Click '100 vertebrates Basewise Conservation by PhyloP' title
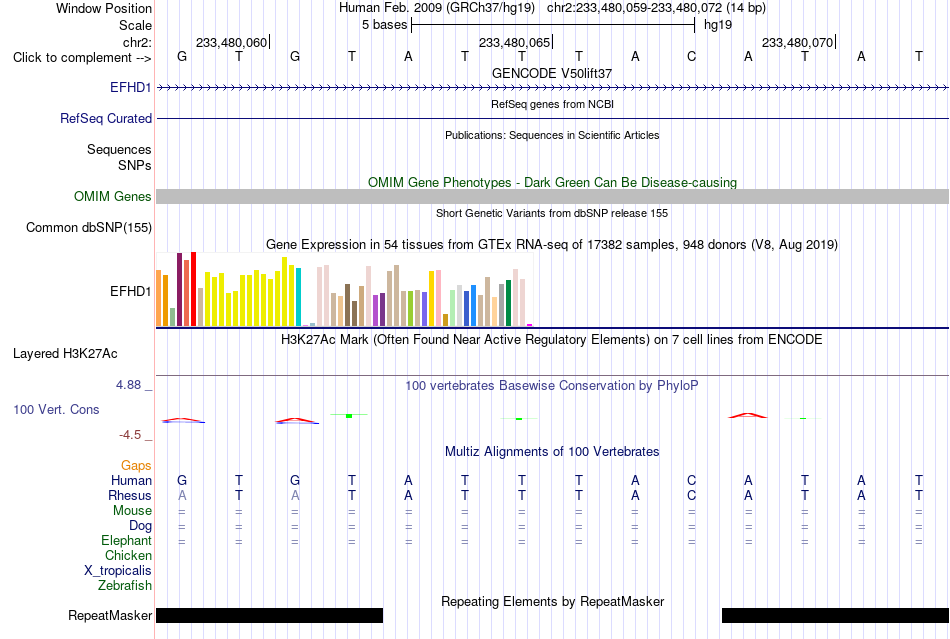The height and width of the screenshot is (639, 950). pyautogui.click(x=552, y=386)
